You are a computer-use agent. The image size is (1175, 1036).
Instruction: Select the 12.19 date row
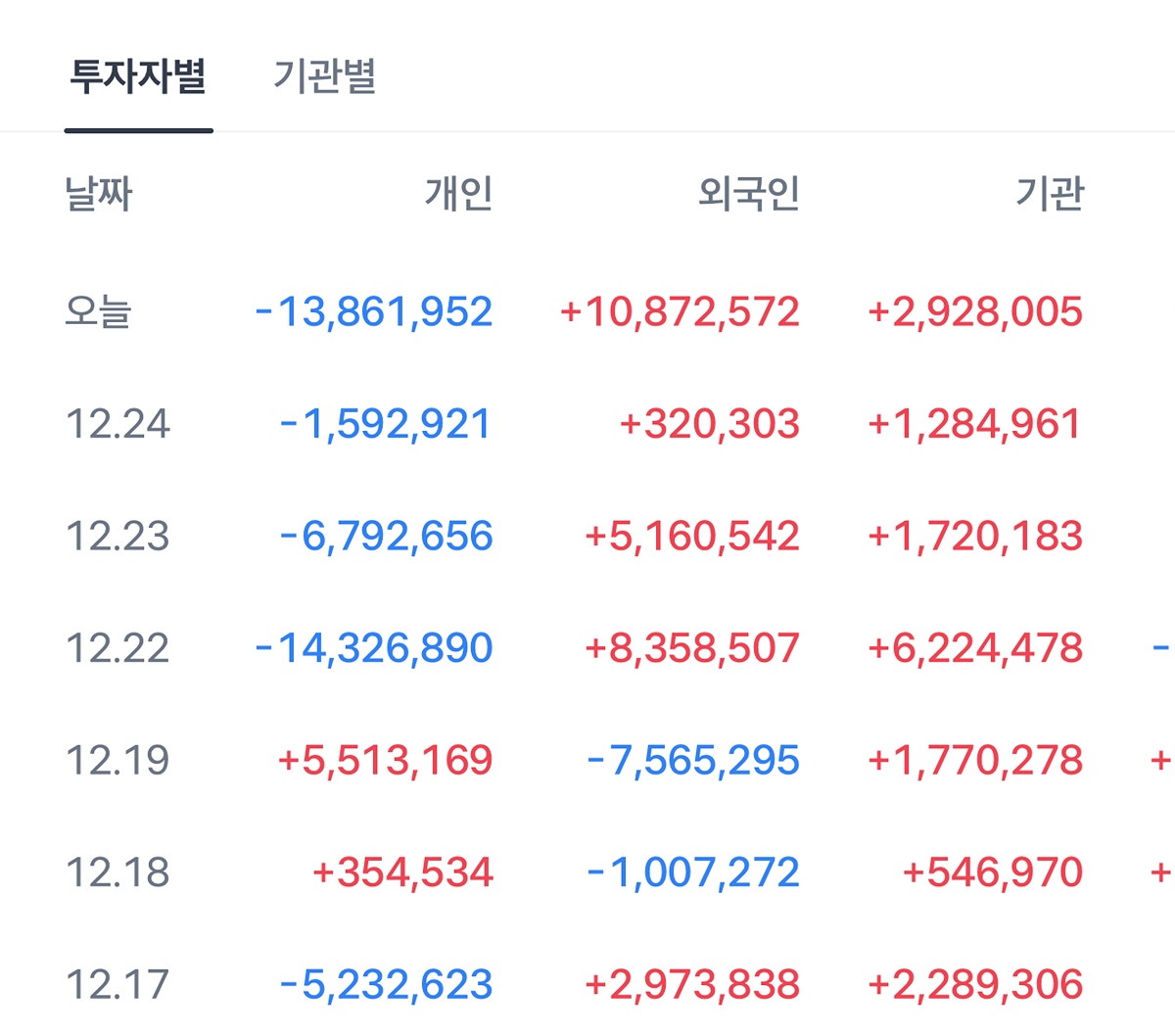[117, 760]
